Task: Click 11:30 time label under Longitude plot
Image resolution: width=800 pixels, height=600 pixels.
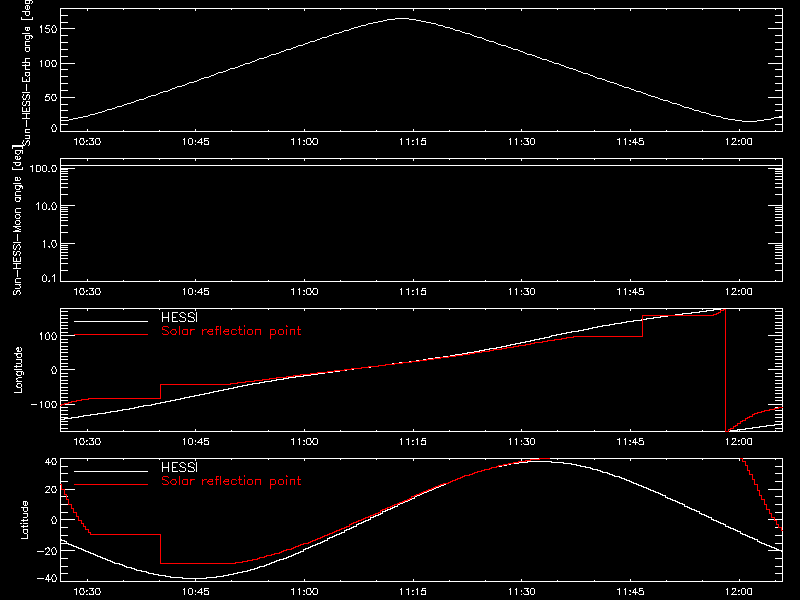Action: (521, 441)
